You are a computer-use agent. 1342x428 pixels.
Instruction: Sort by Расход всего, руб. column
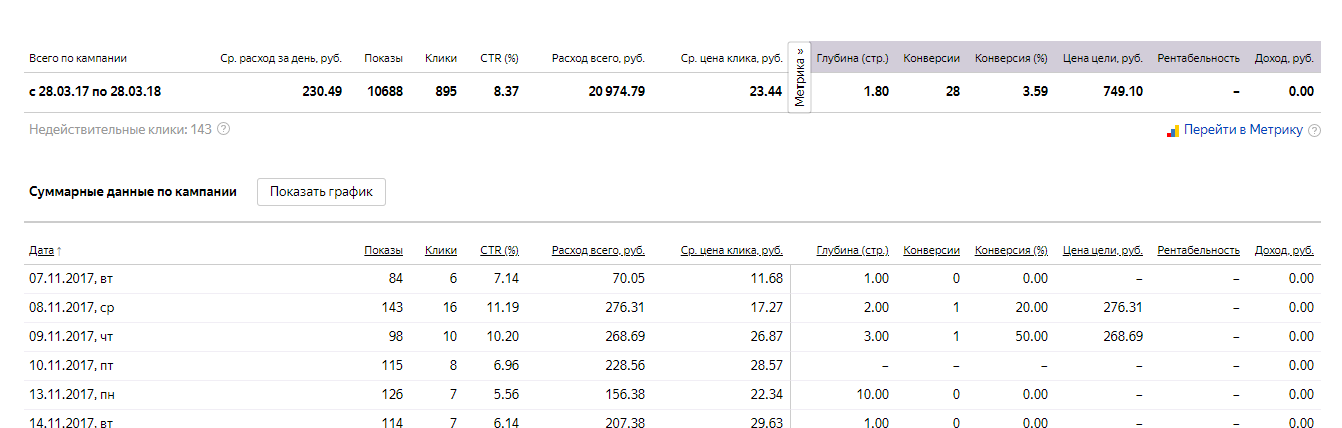pyautogui.click(x=598, y=250)
